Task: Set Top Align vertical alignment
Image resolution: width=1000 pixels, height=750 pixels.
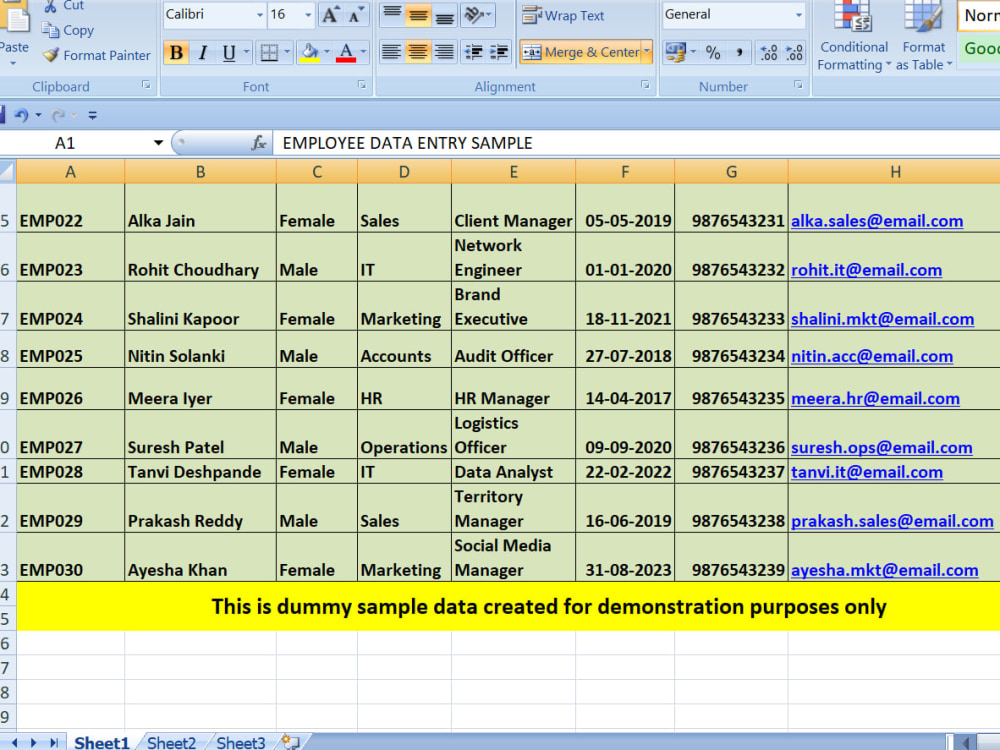Action: tap(392, 15)
